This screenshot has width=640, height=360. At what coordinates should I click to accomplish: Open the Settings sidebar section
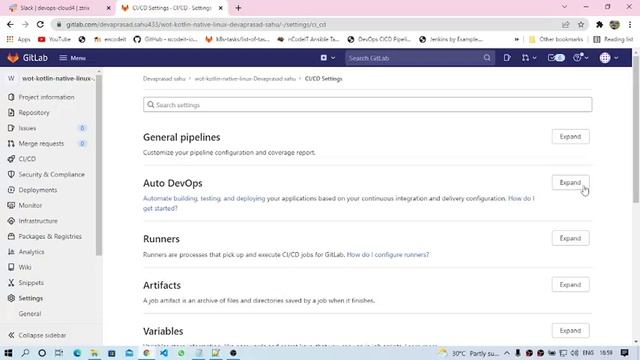(31, 298)
